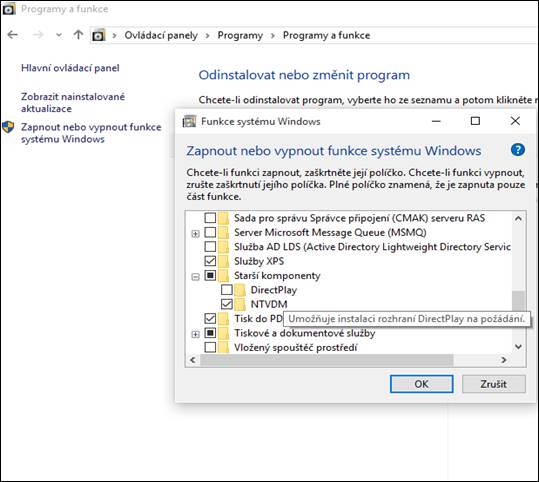Screen dimensions: 539x482
Task: Click horizontal scrollbar thumb in features list
Action: (327, 360)
